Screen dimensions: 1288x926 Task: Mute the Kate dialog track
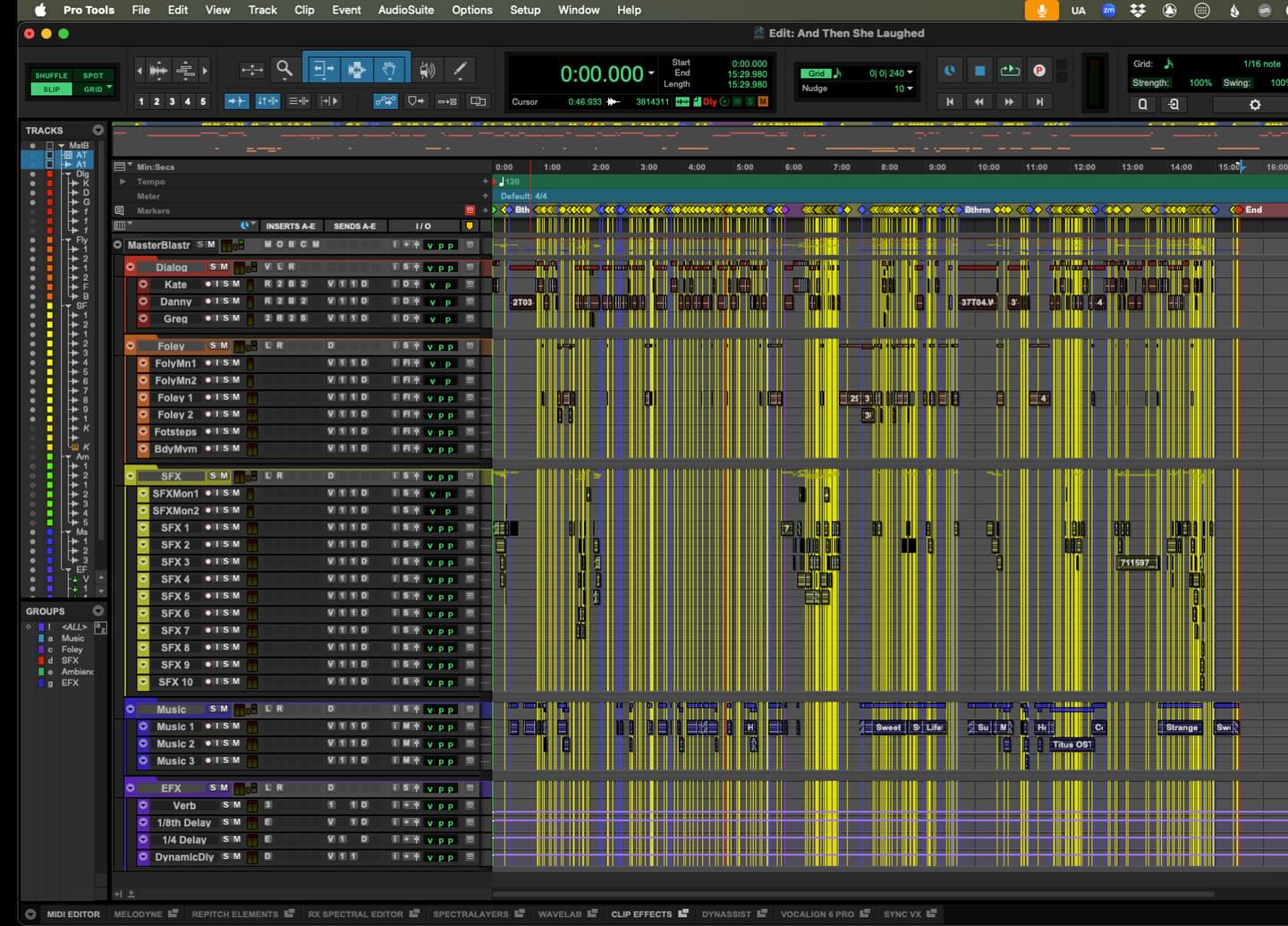pos(236,285)
